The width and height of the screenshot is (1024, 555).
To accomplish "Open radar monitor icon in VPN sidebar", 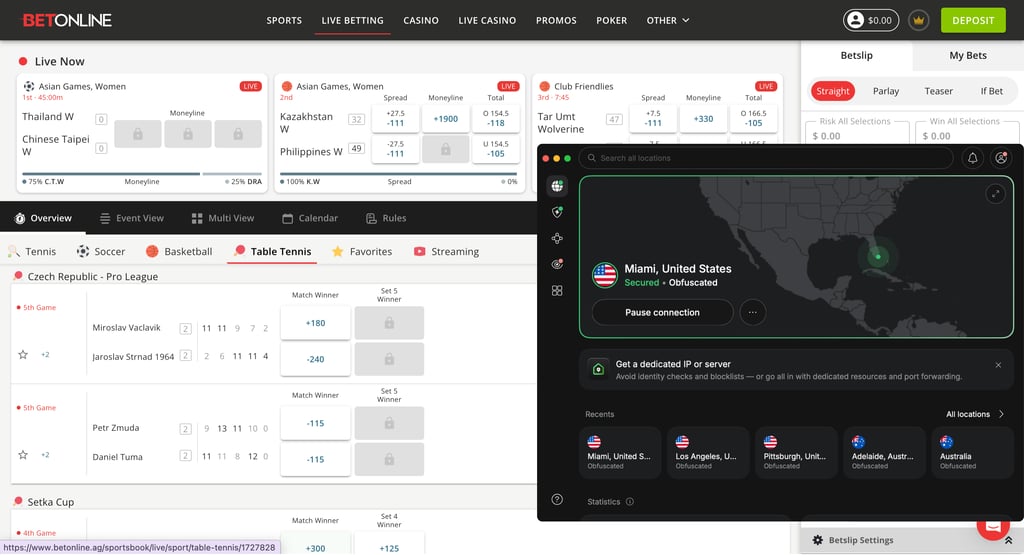I will (x=557, y=264).
